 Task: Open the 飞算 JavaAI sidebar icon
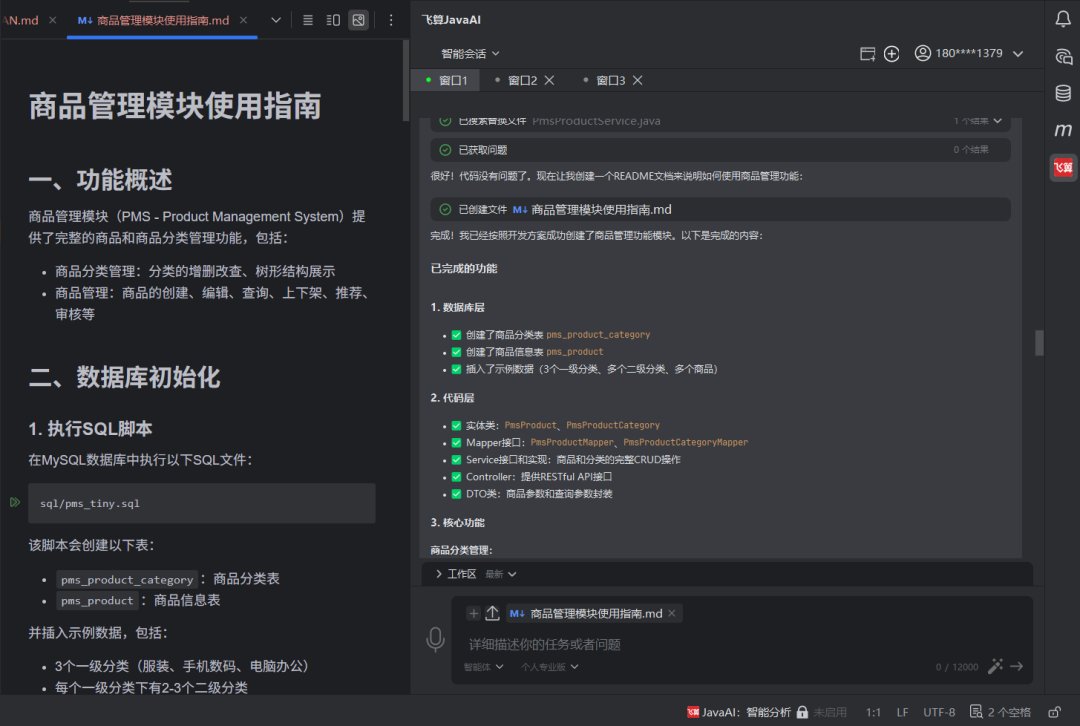1063,167
